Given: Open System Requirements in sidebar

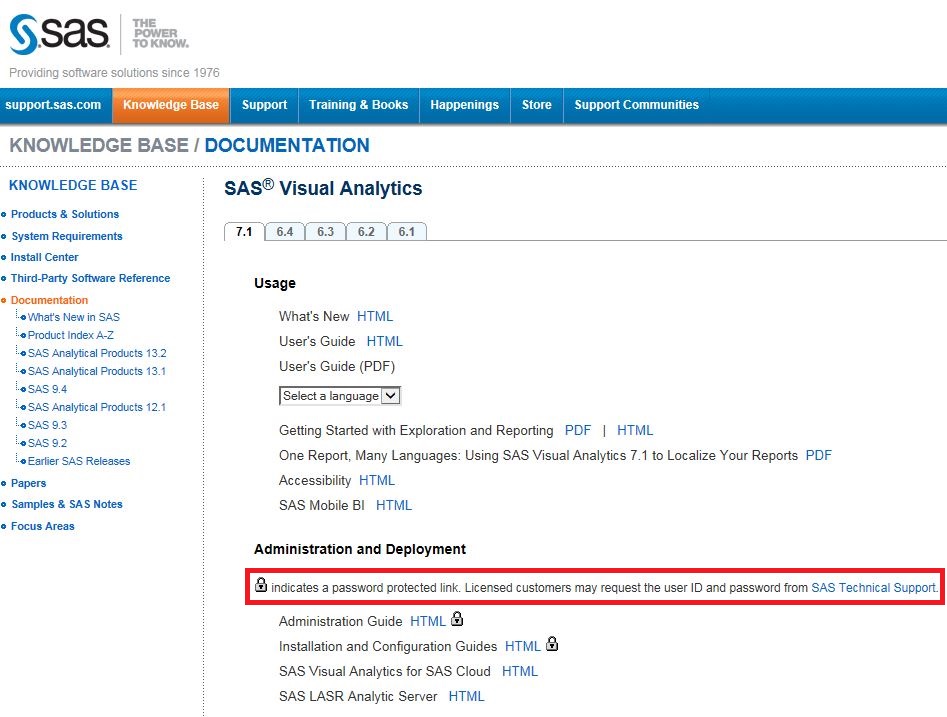Looking at the screenshot, I should tap(67, 236).
